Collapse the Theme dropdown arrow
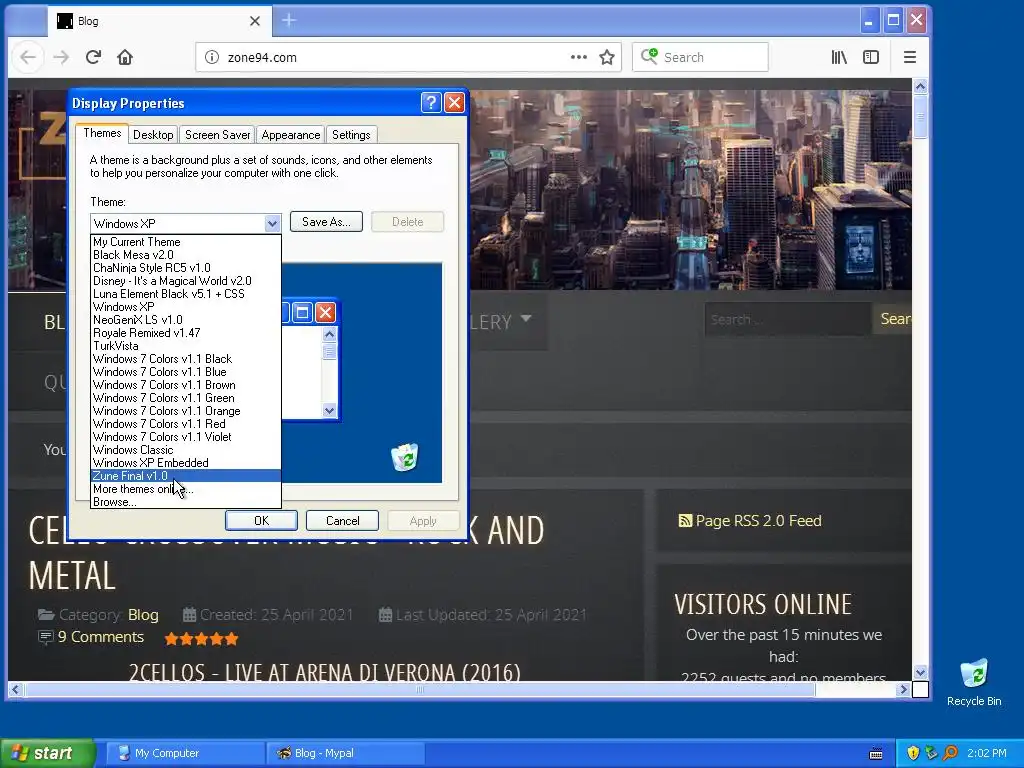The width and height of the screenshot is (1024, 768). click(x=272, y=223)
